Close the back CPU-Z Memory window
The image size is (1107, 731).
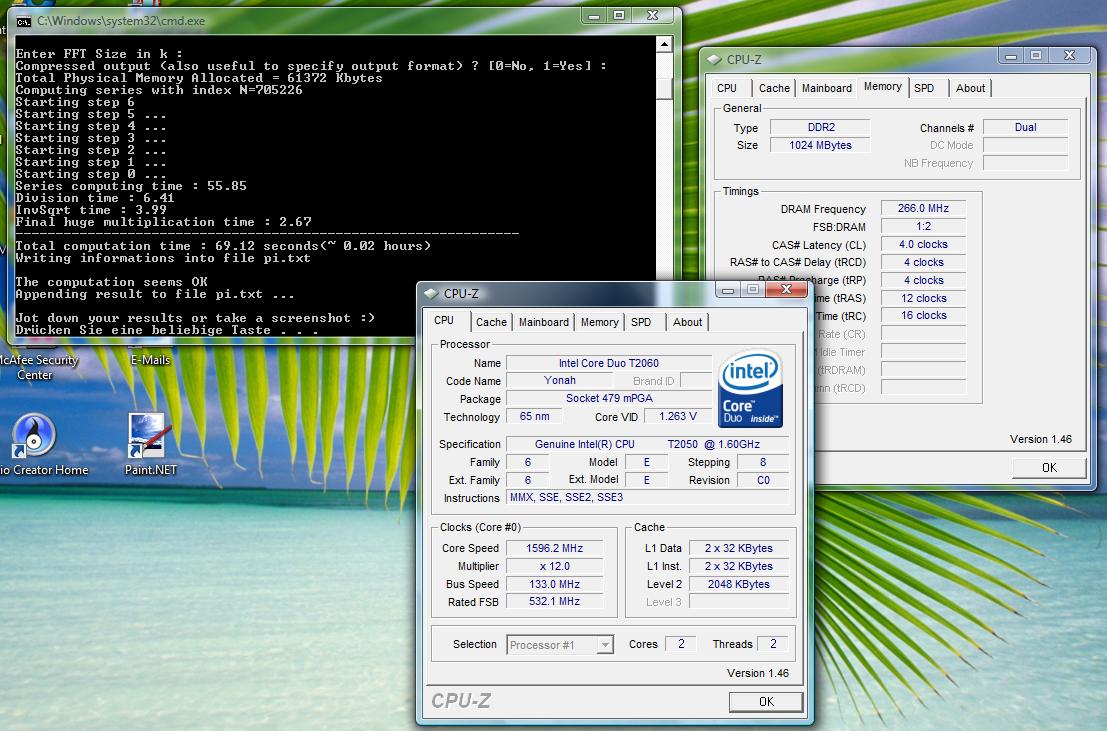[x=1070, y=55]
